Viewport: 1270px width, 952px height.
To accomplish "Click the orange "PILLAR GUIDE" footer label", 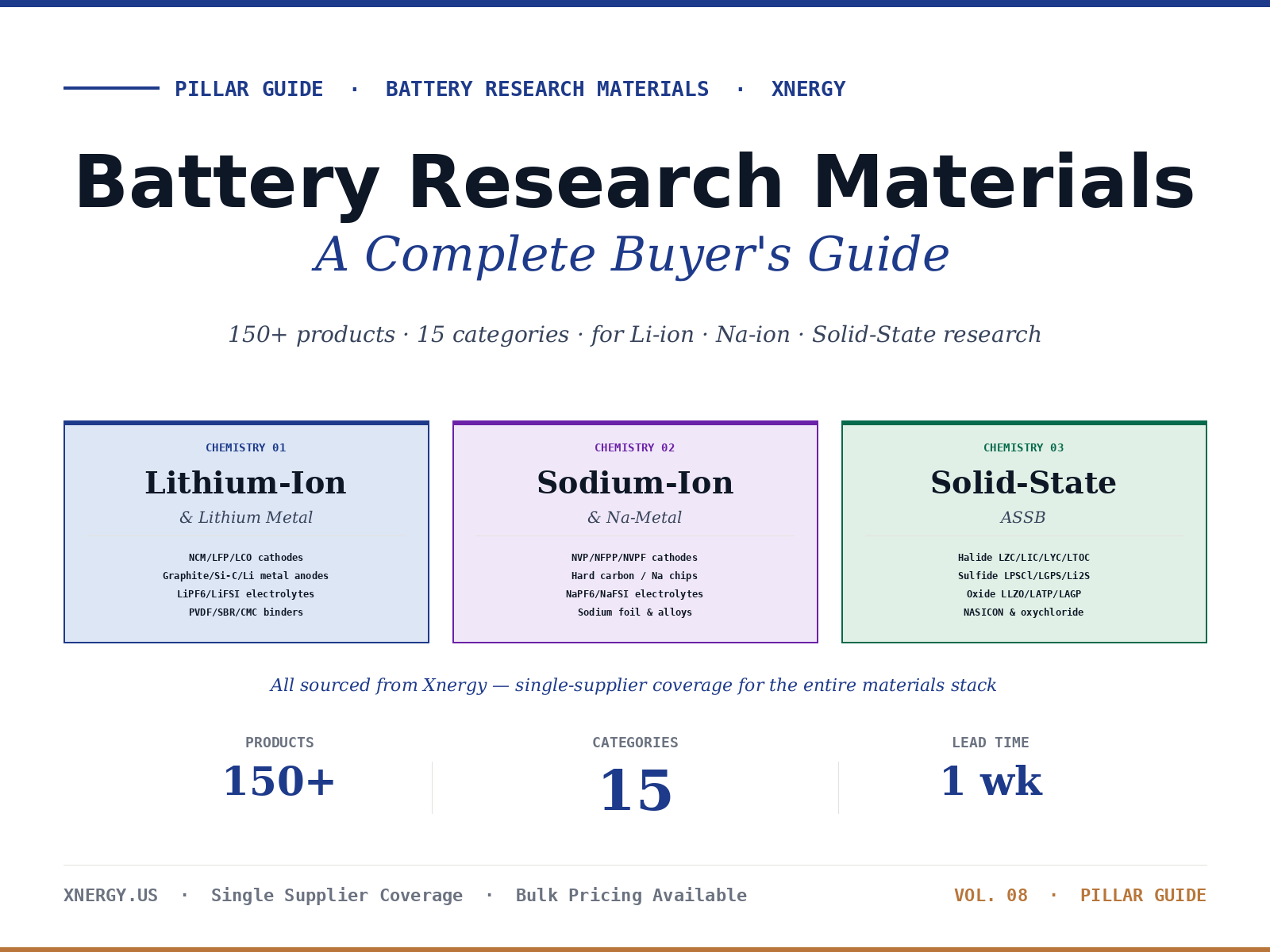I will coord(1143,896).
